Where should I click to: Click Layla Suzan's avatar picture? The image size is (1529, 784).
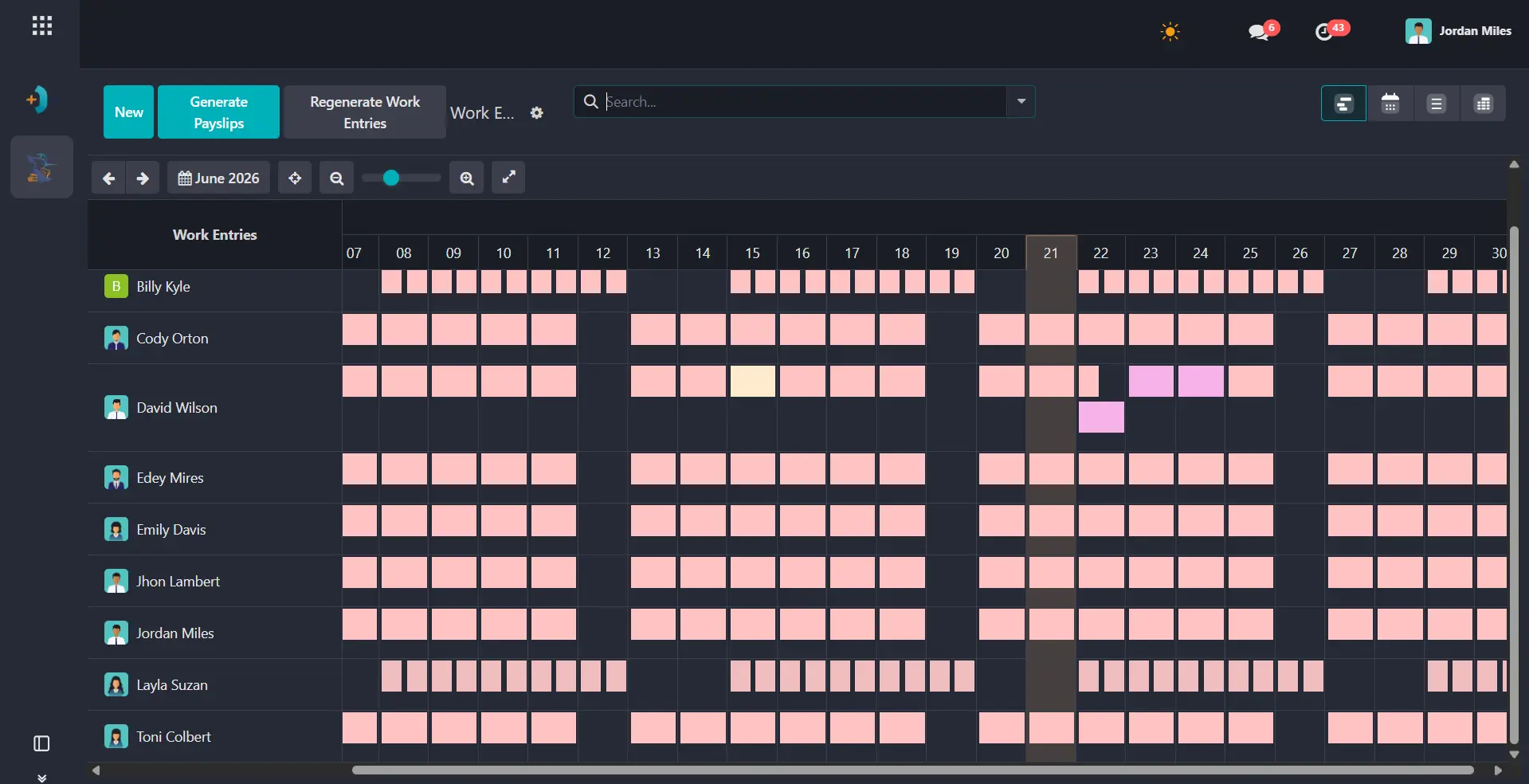tap(116, 684)
